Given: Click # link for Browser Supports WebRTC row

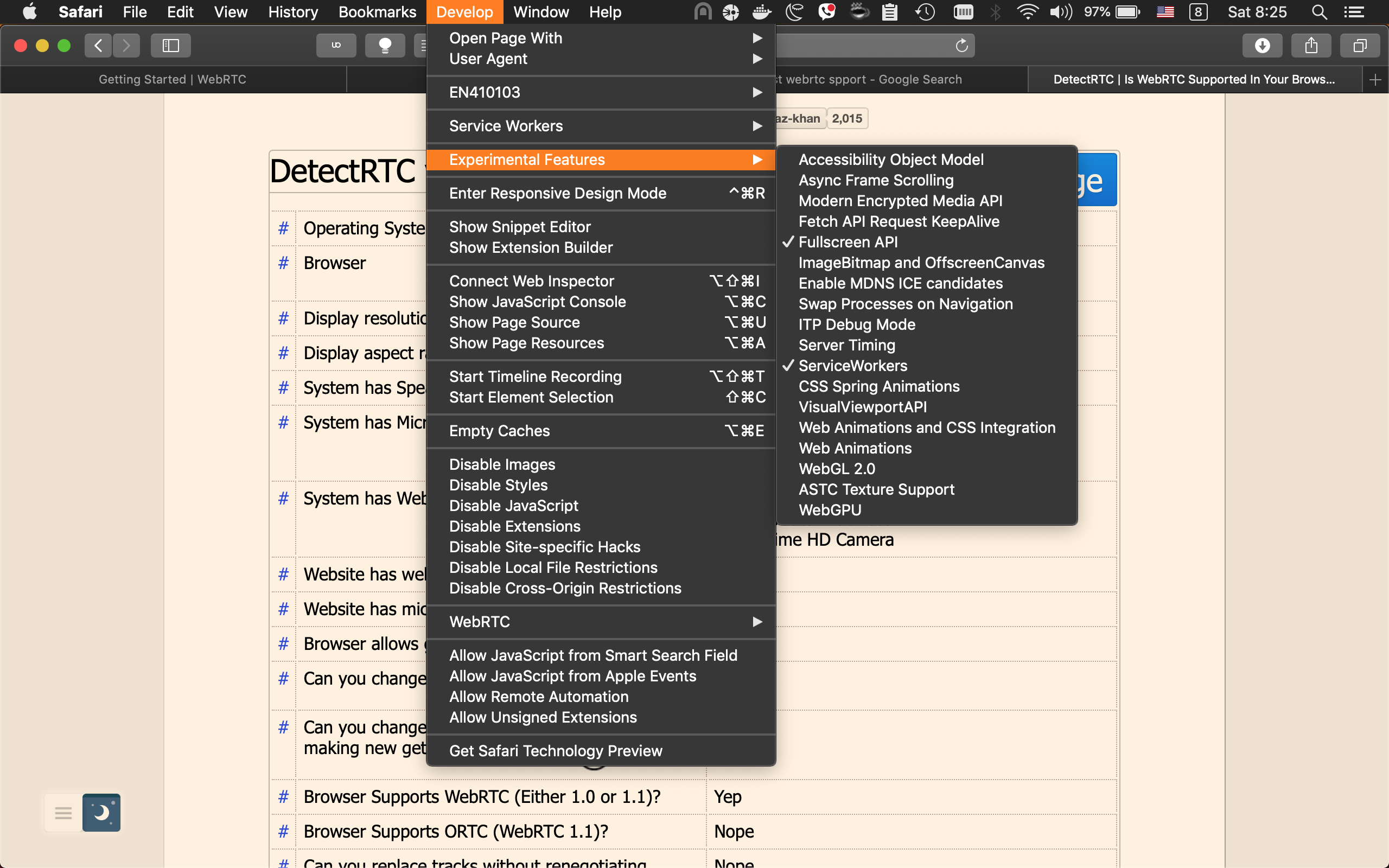Looking at the screenshot, I should [283, 797].
